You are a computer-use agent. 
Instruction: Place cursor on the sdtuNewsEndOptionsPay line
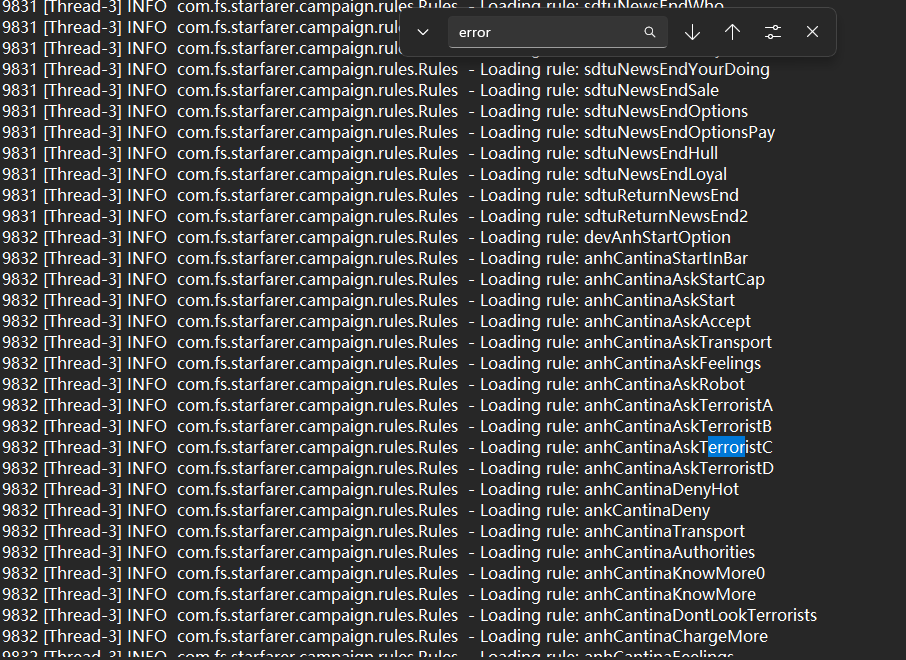(679, 132)
